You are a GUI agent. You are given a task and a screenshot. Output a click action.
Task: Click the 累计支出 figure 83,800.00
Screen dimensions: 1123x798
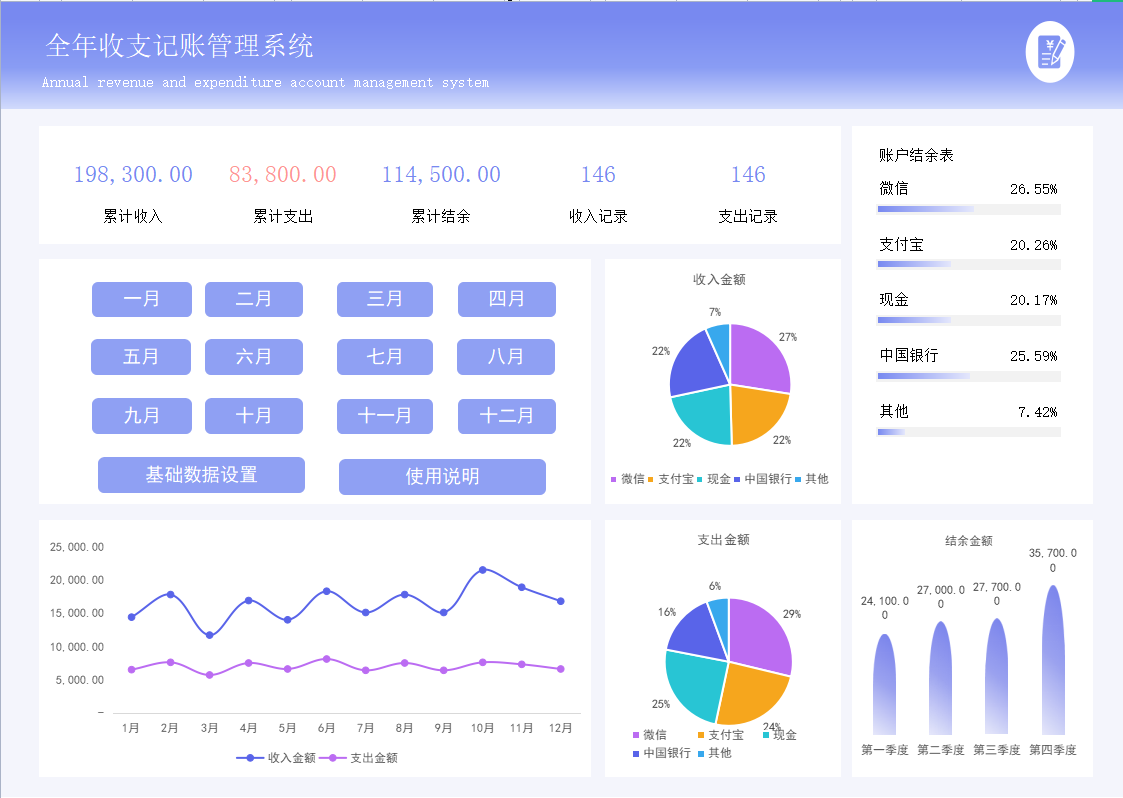tap(283, 174)
